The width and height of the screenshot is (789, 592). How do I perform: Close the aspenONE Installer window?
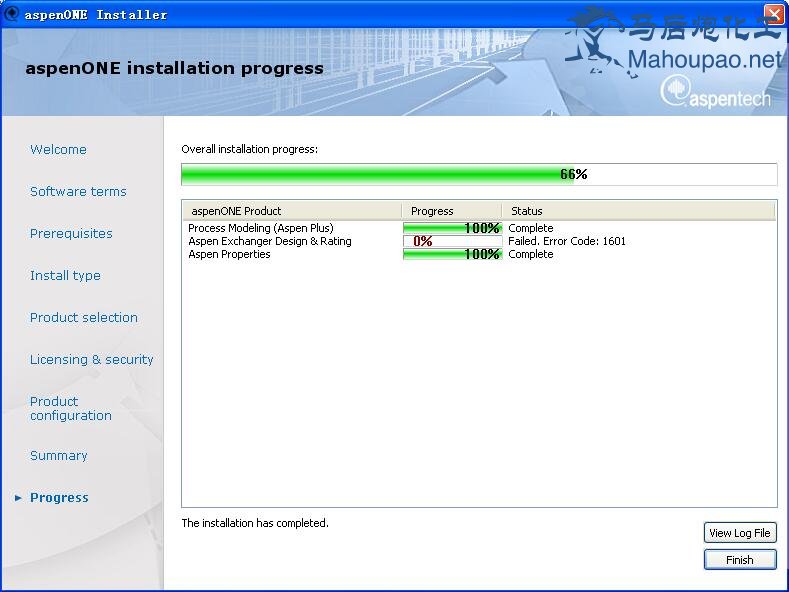pos(773,14)
